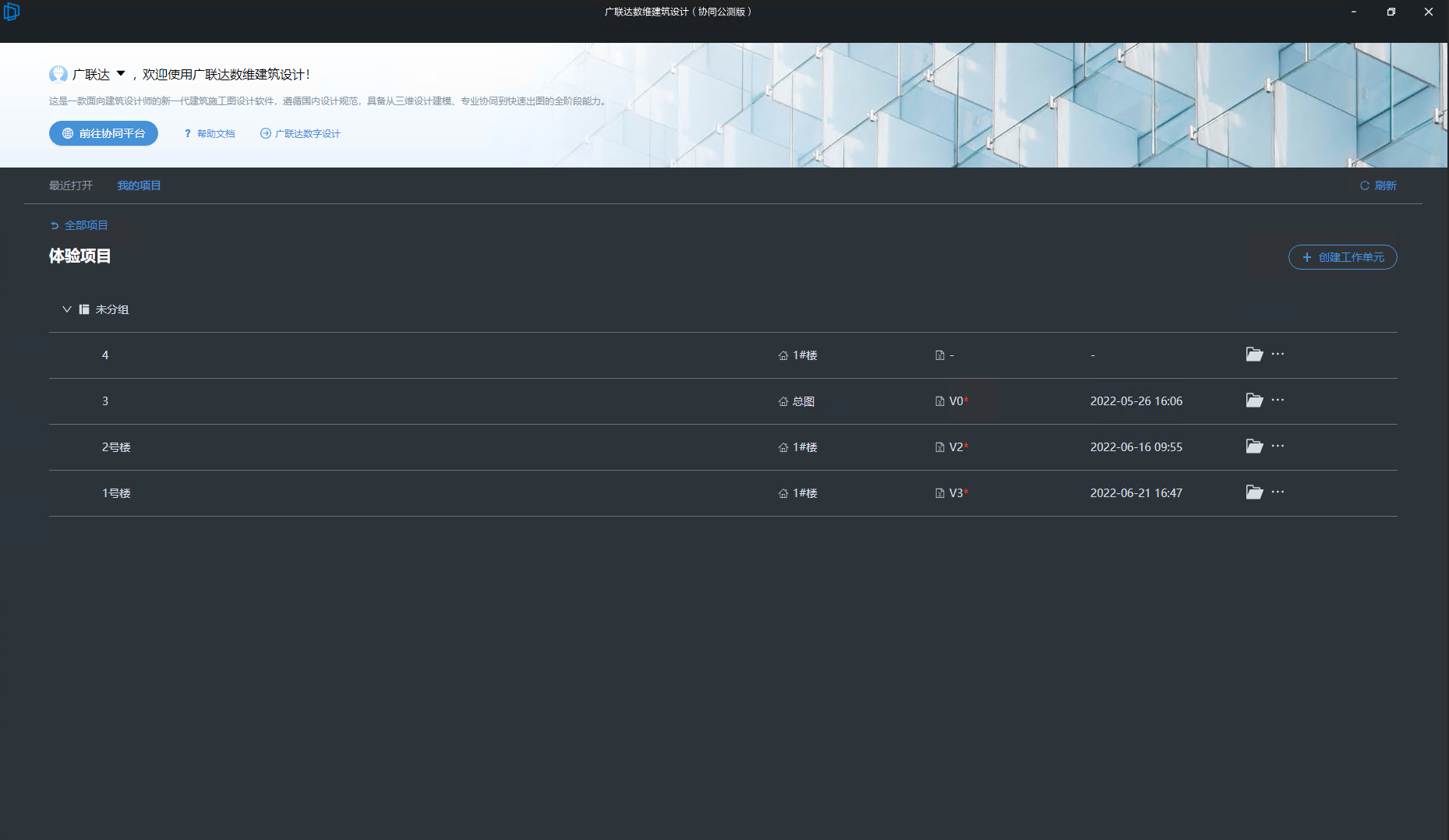Open folder icon for row 4
This screenshot has width=1449, height=840.
1254,355
